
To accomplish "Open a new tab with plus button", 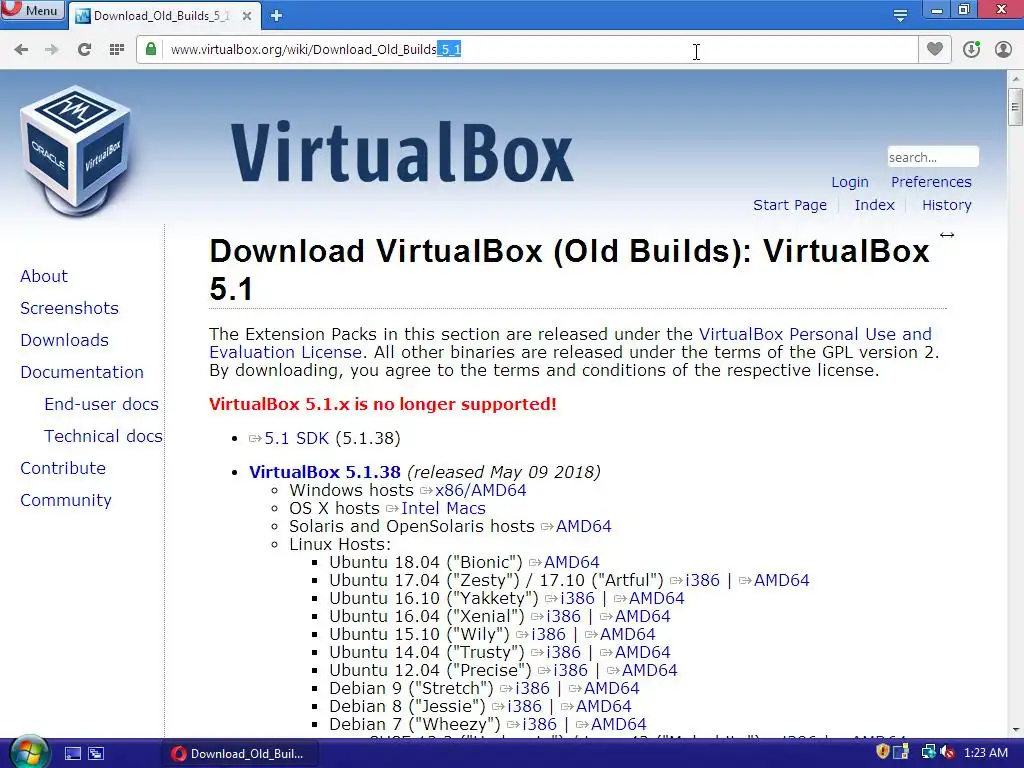I will [276, 16].
